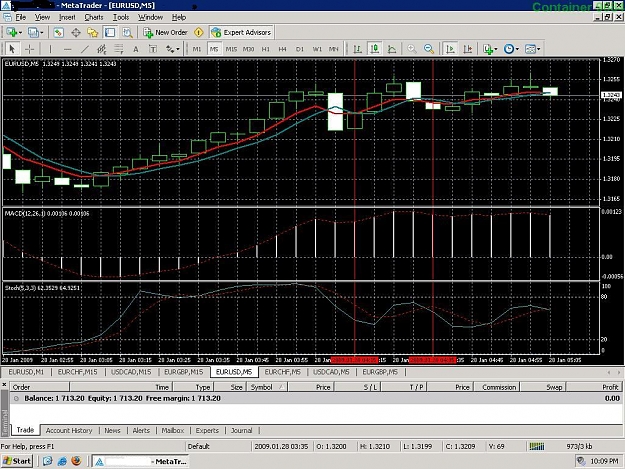Screen dimensions: 625x469
Task: Switch to the MN monthly timeframe
Action: (334, 49)
